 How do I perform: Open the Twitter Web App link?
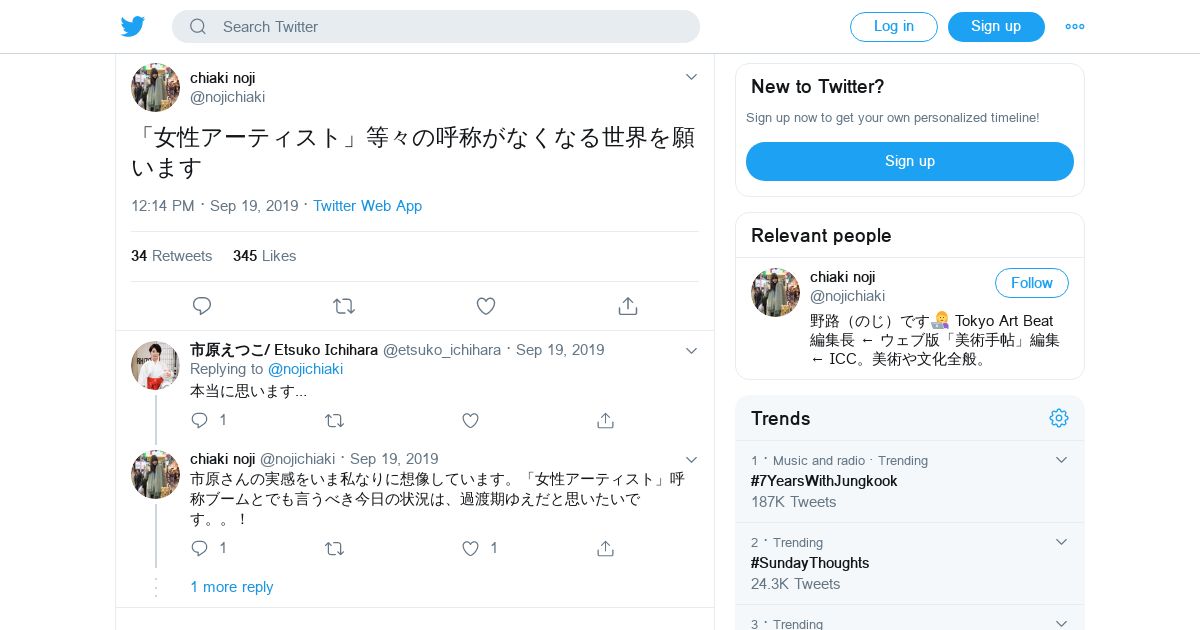point(367,206)
